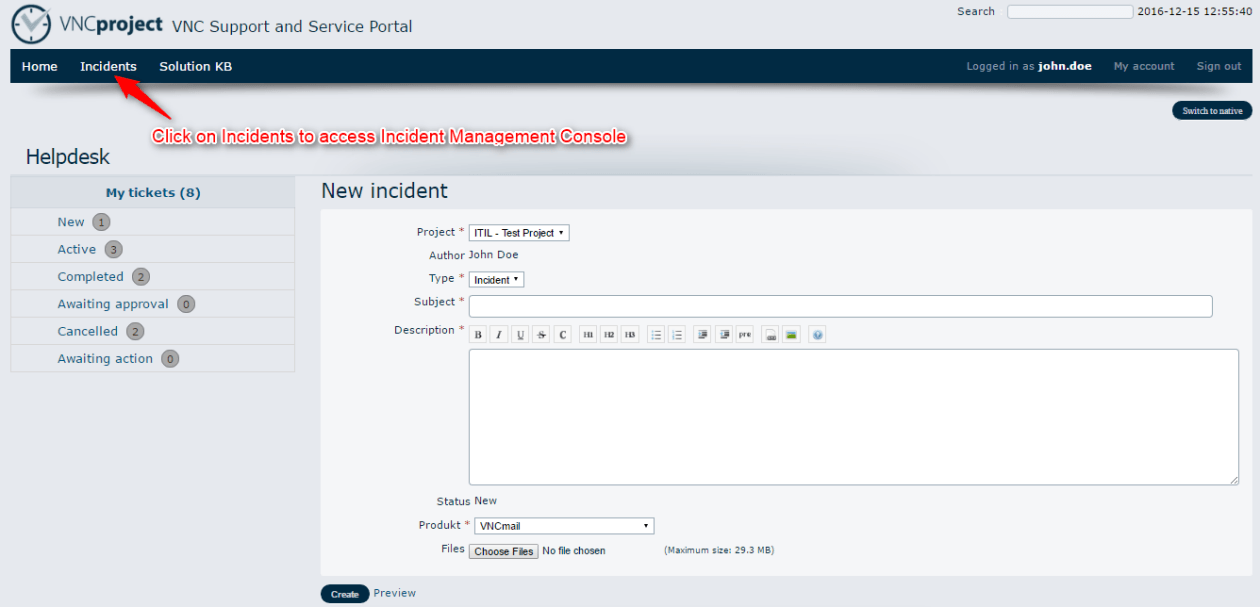Click the underline formatting icon
Viewport: 1260px width, 607px height.
click(x=520, y=335)
